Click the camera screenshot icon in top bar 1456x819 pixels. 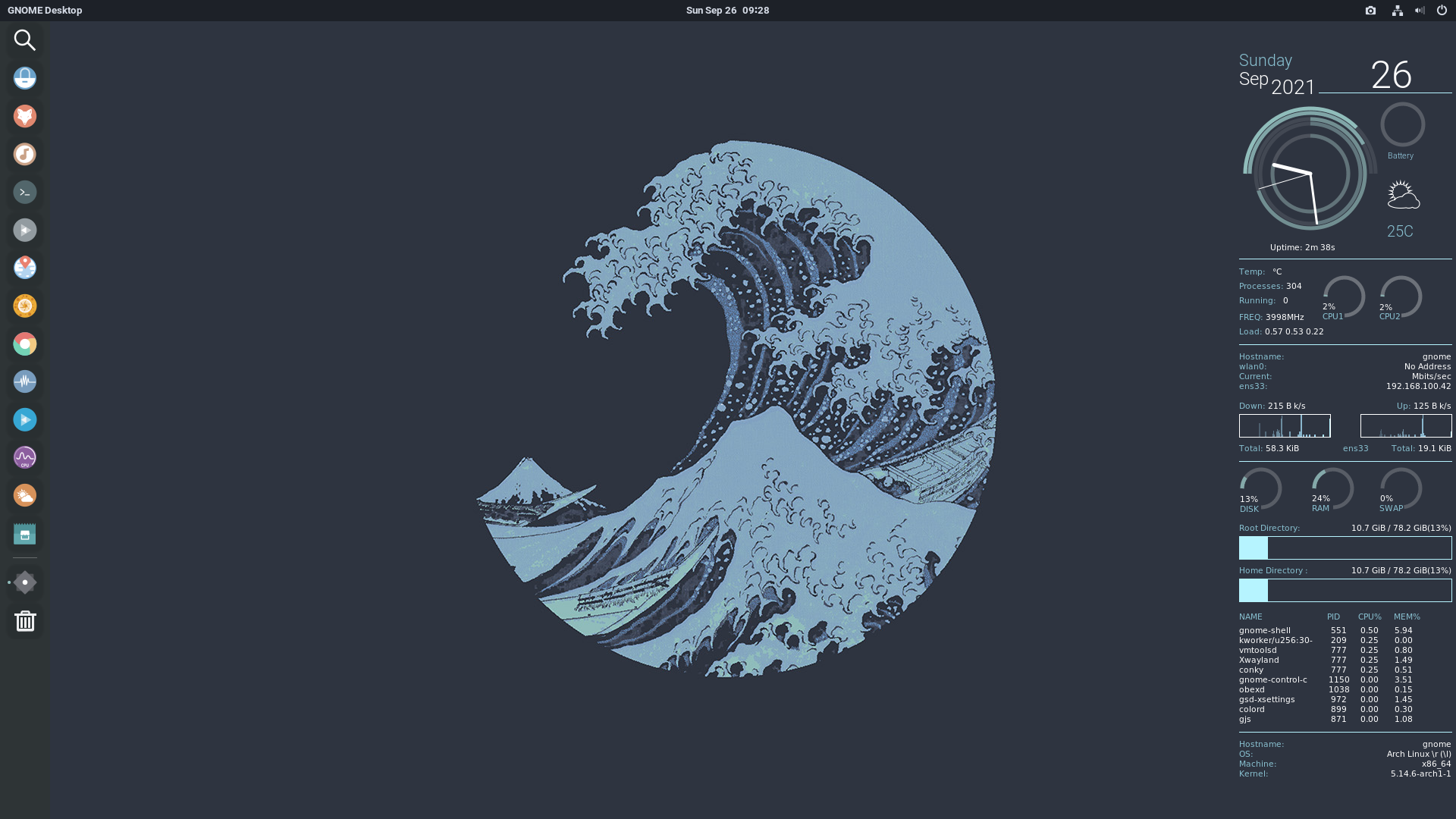[x=1370, y=11]
